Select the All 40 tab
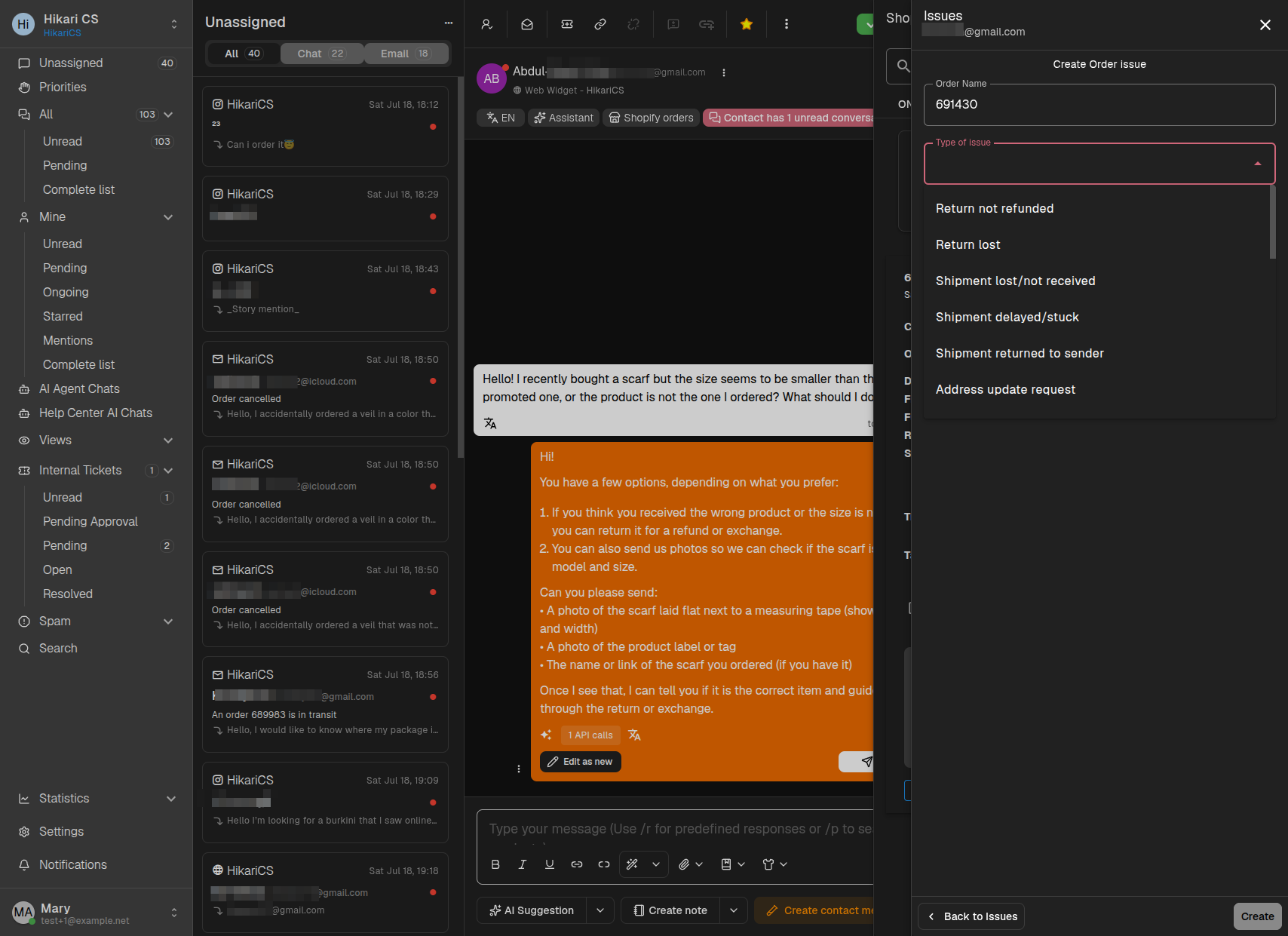The image size is (1288, 936). 243,54
